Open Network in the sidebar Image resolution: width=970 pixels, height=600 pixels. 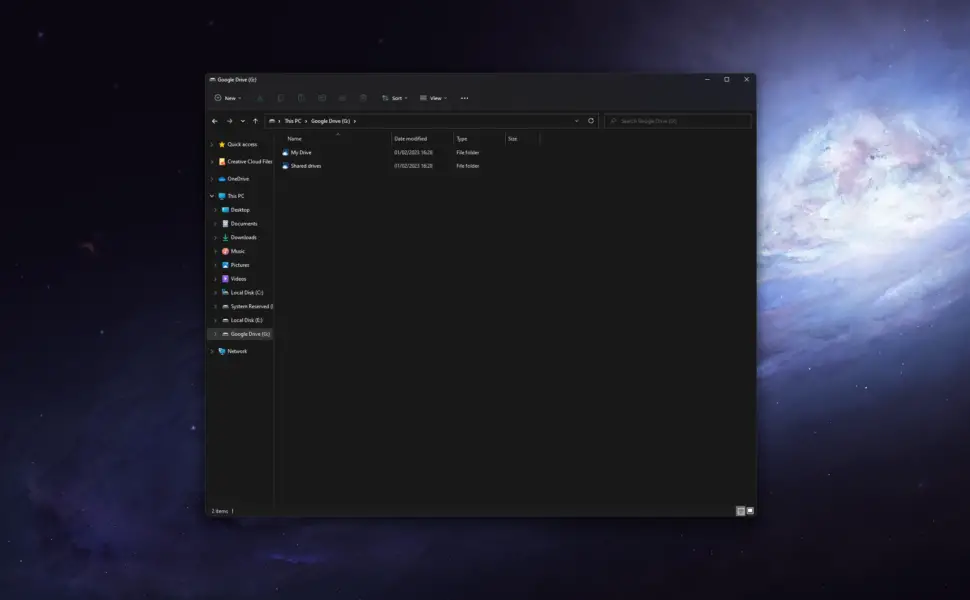237,351
